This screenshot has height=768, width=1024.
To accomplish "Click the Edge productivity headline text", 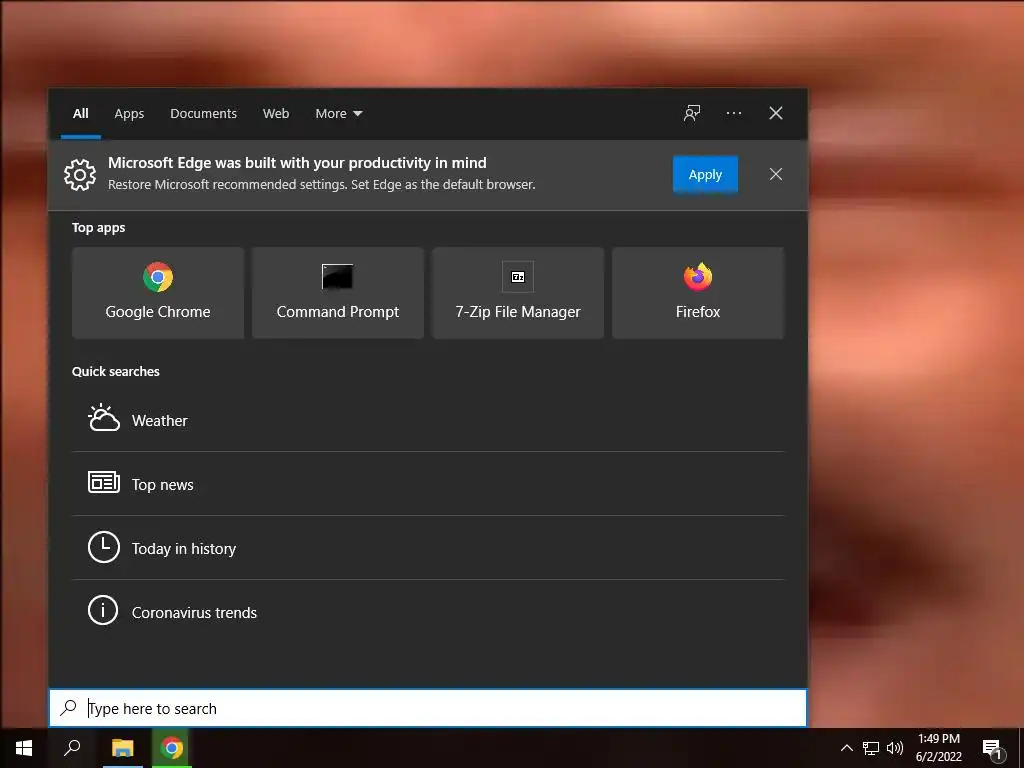I will coord(297,163).
